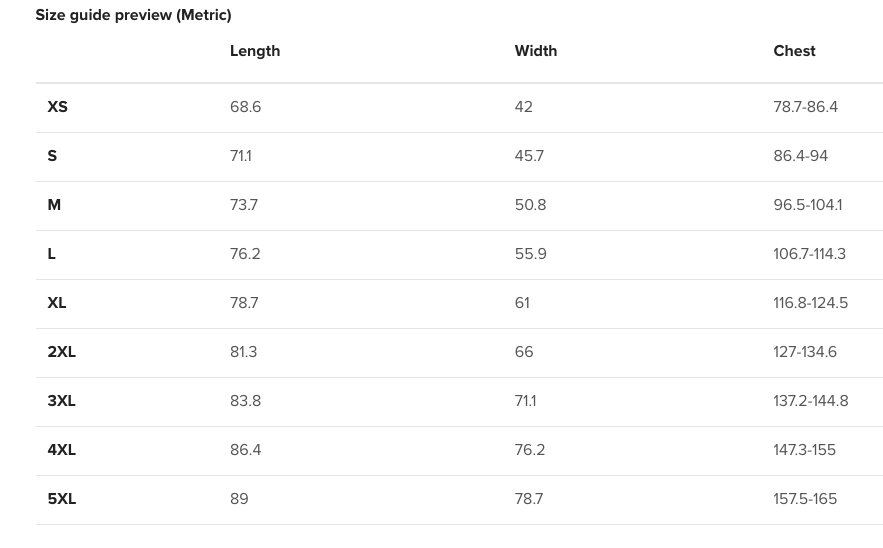
Task: Click the L chest range 106.7-114.3
Action: click(x=809, y=254)
